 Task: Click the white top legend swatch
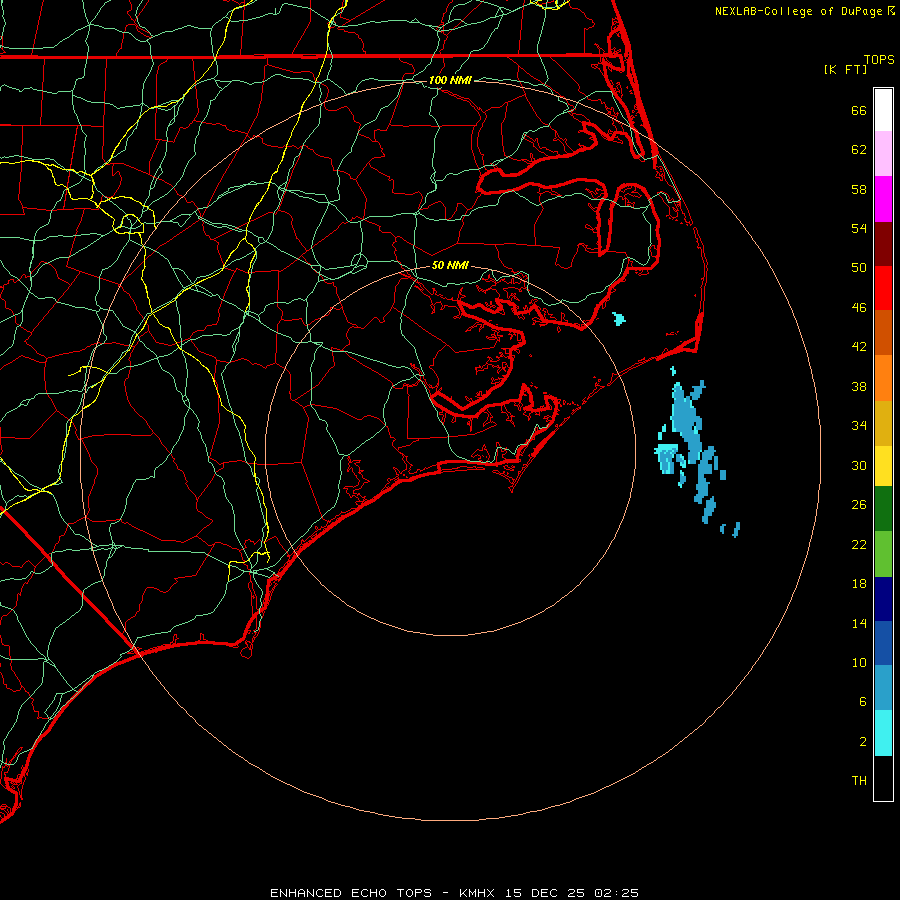click(883, 110)
